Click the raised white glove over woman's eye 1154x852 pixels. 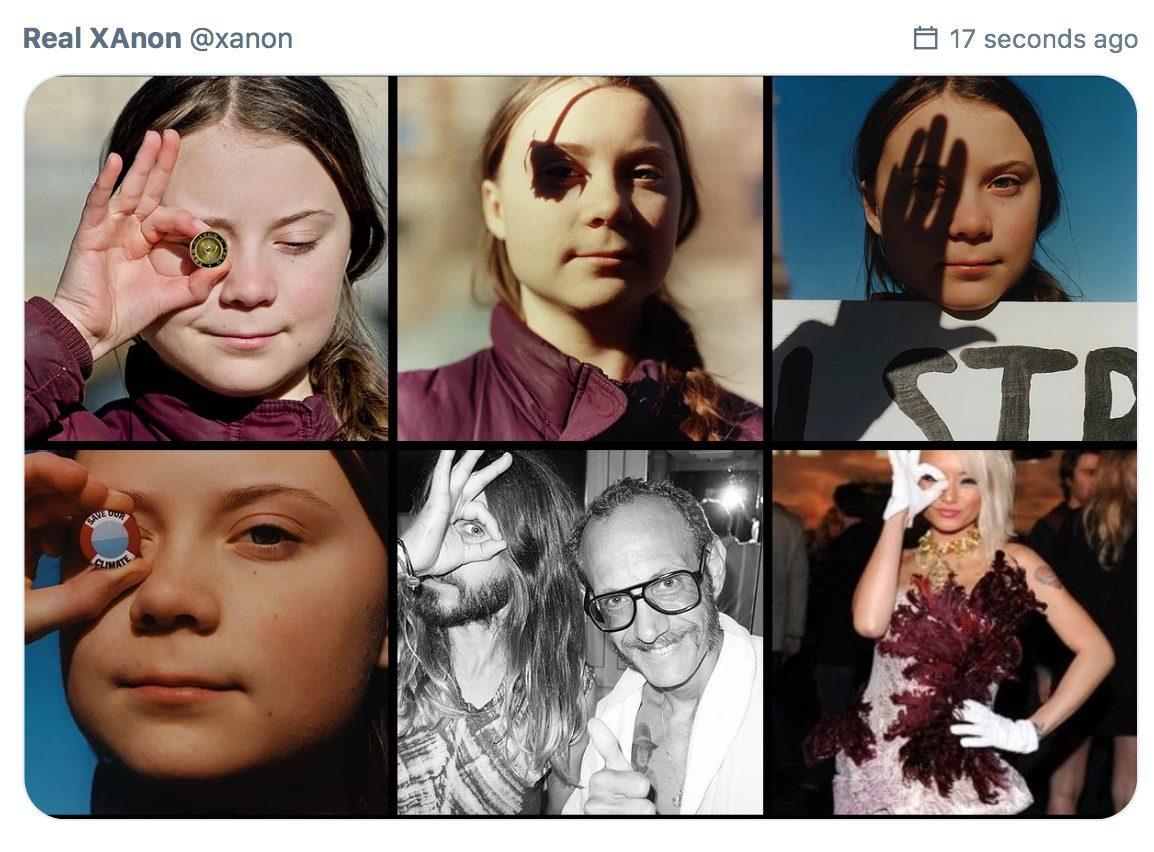917,483
